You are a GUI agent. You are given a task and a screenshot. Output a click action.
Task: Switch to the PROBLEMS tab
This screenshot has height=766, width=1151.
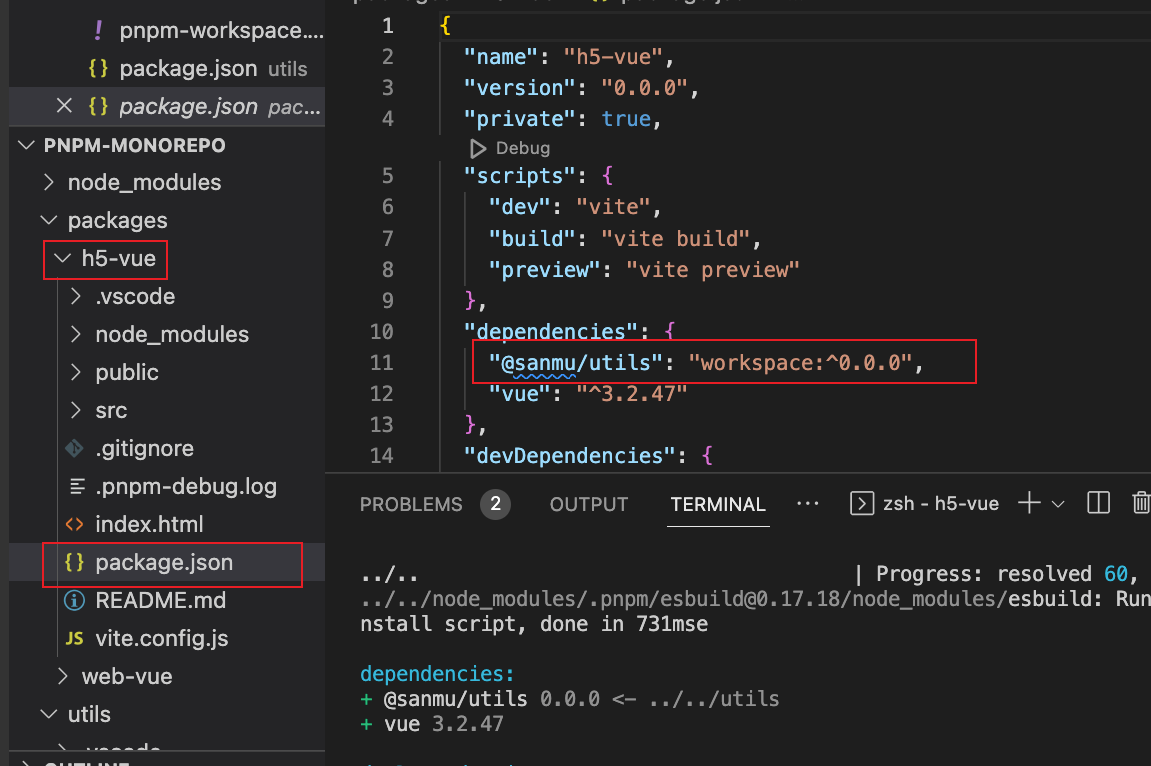411,504
